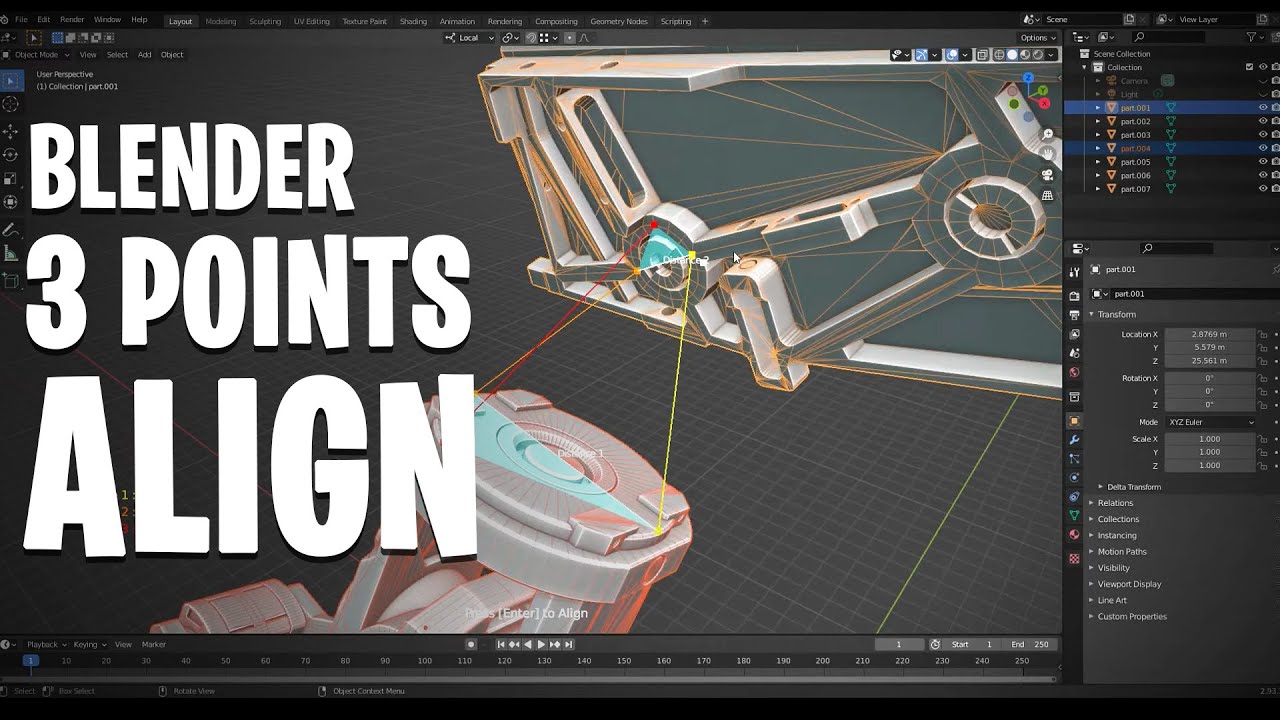Select the Cursor tool in left toolbar
Screen dimensions: 1280x720
11,104
